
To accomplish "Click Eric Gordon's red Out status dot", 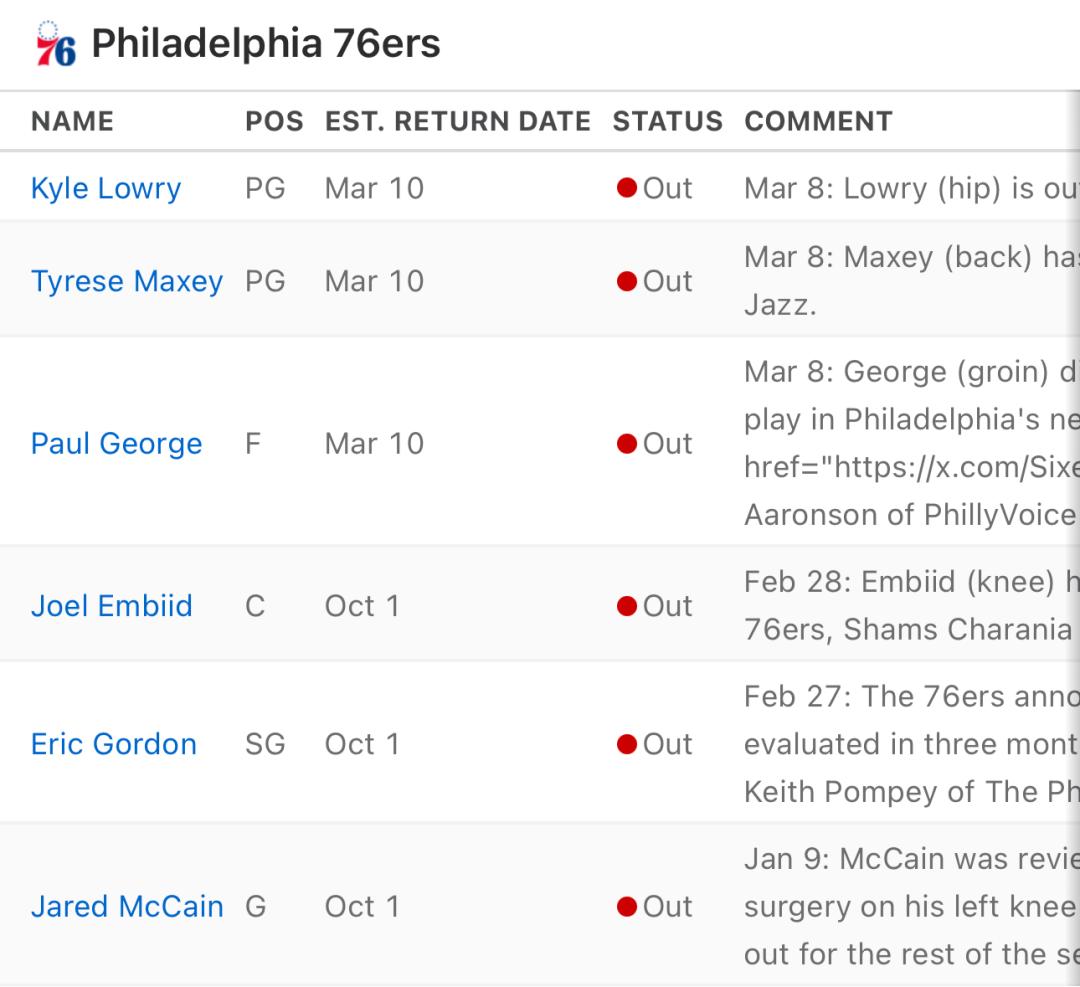I will (x=627, y=744).
